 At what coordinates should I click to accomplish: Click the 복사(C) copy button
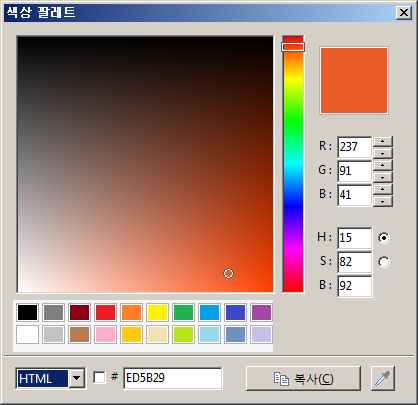coord(303,378)
